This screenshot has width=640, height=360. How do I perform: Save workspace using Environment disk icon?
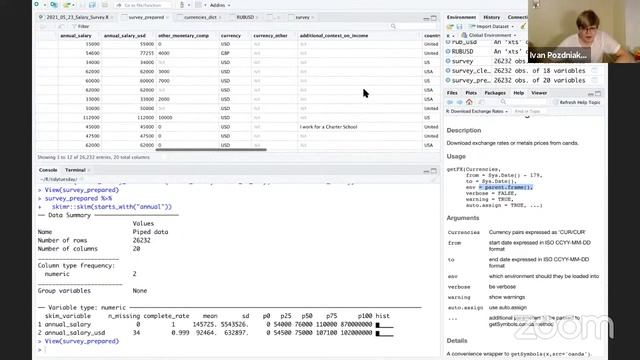(460, 27)
